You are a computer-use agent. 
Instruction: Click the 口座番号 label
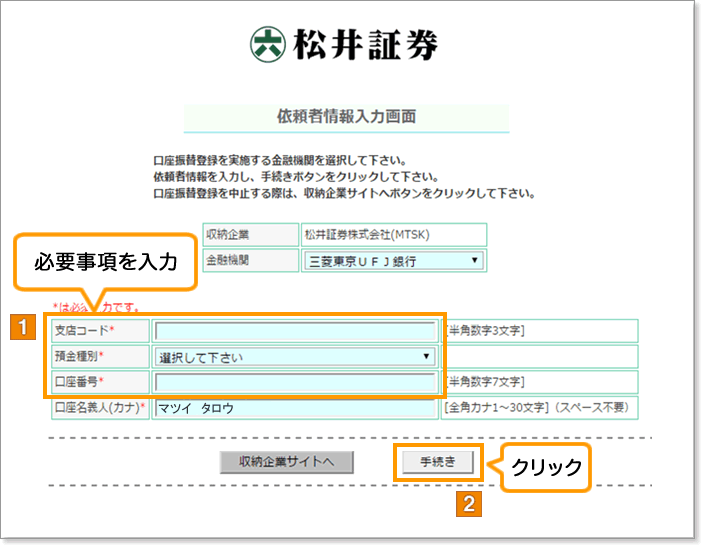point(79,382)
